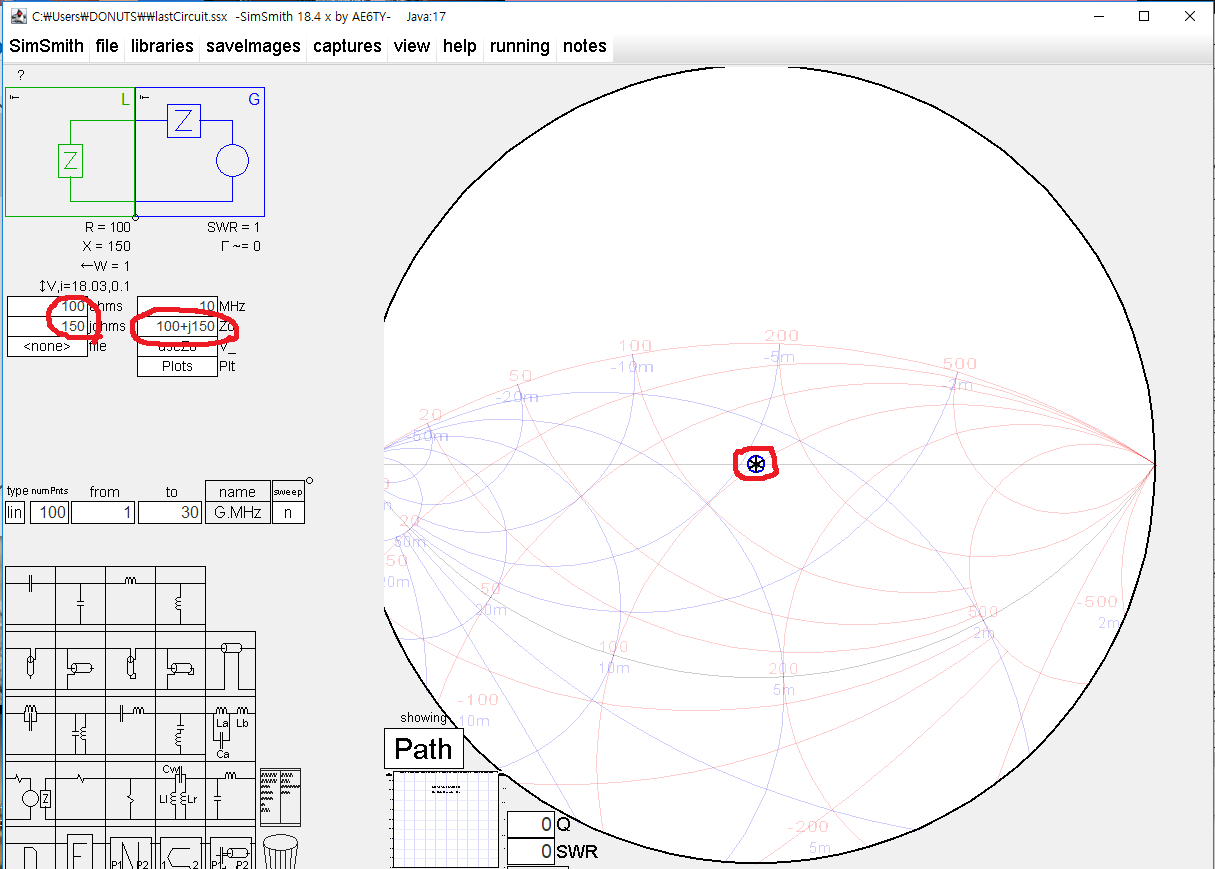Click the trash can icon
Viewport: 1215px width, 869px height.
pos(281,850)
